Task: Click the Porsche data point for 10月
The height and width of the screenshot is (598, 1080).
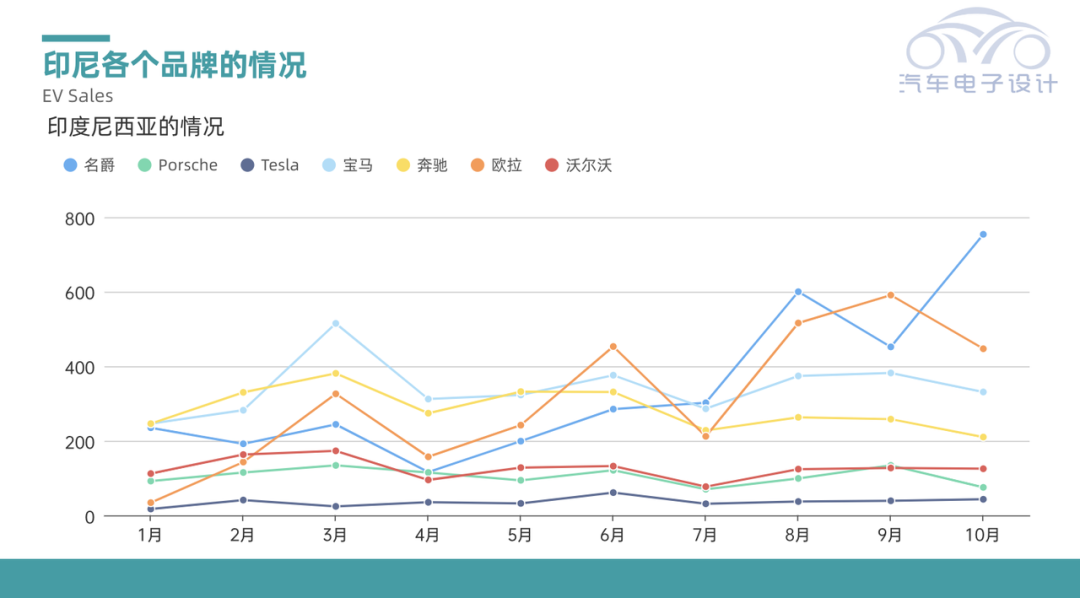Action: (983, 488)
